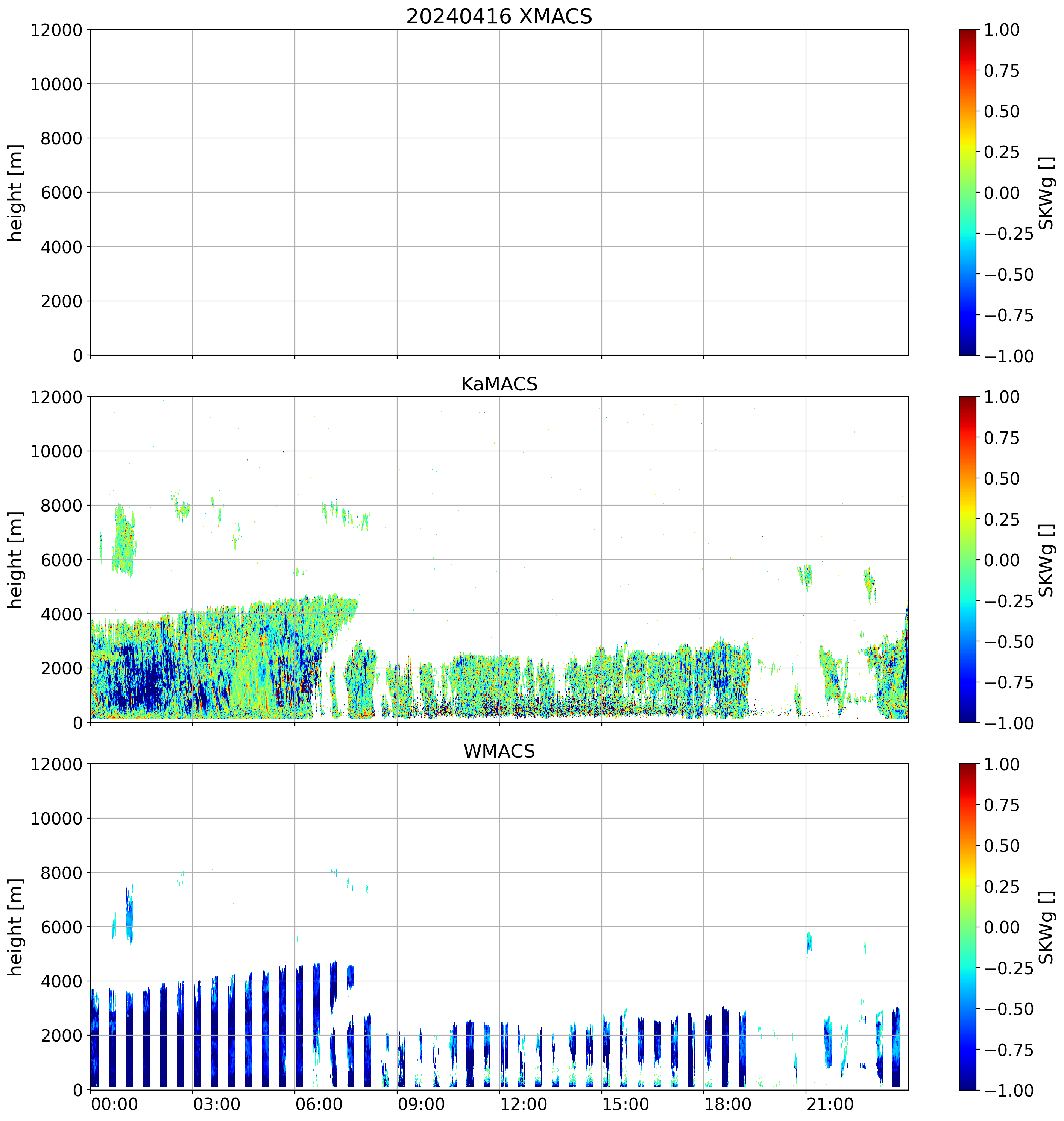
Task: Click the middle KaMACS colorbar
Action: coord(968,559)
